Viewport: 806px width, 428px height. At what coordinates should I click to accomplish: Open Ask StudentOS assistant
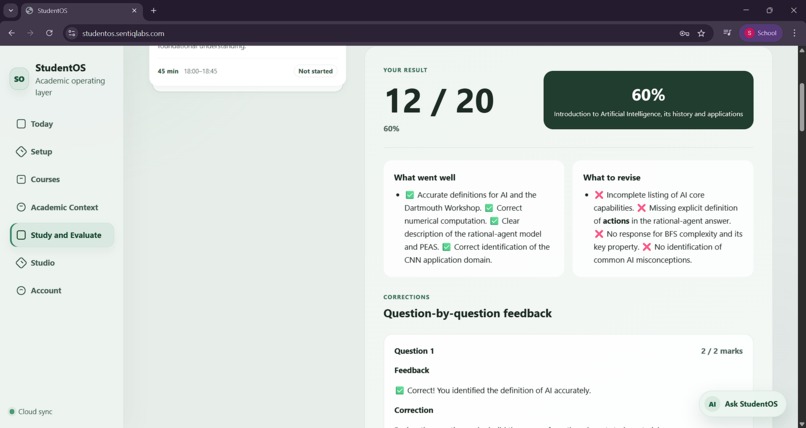pos(742,404)
